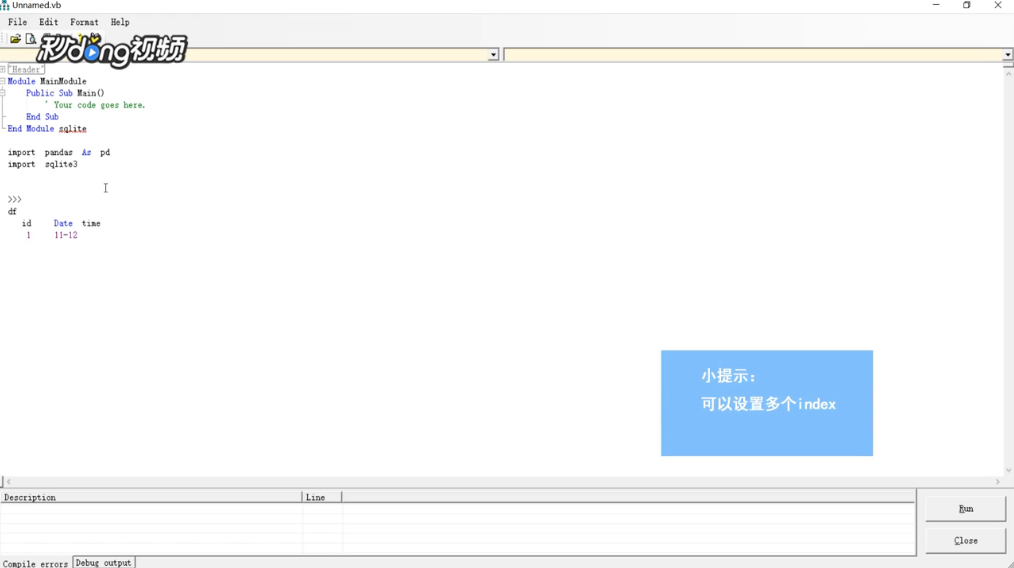Open the right member dropdown arrow

1008,55
